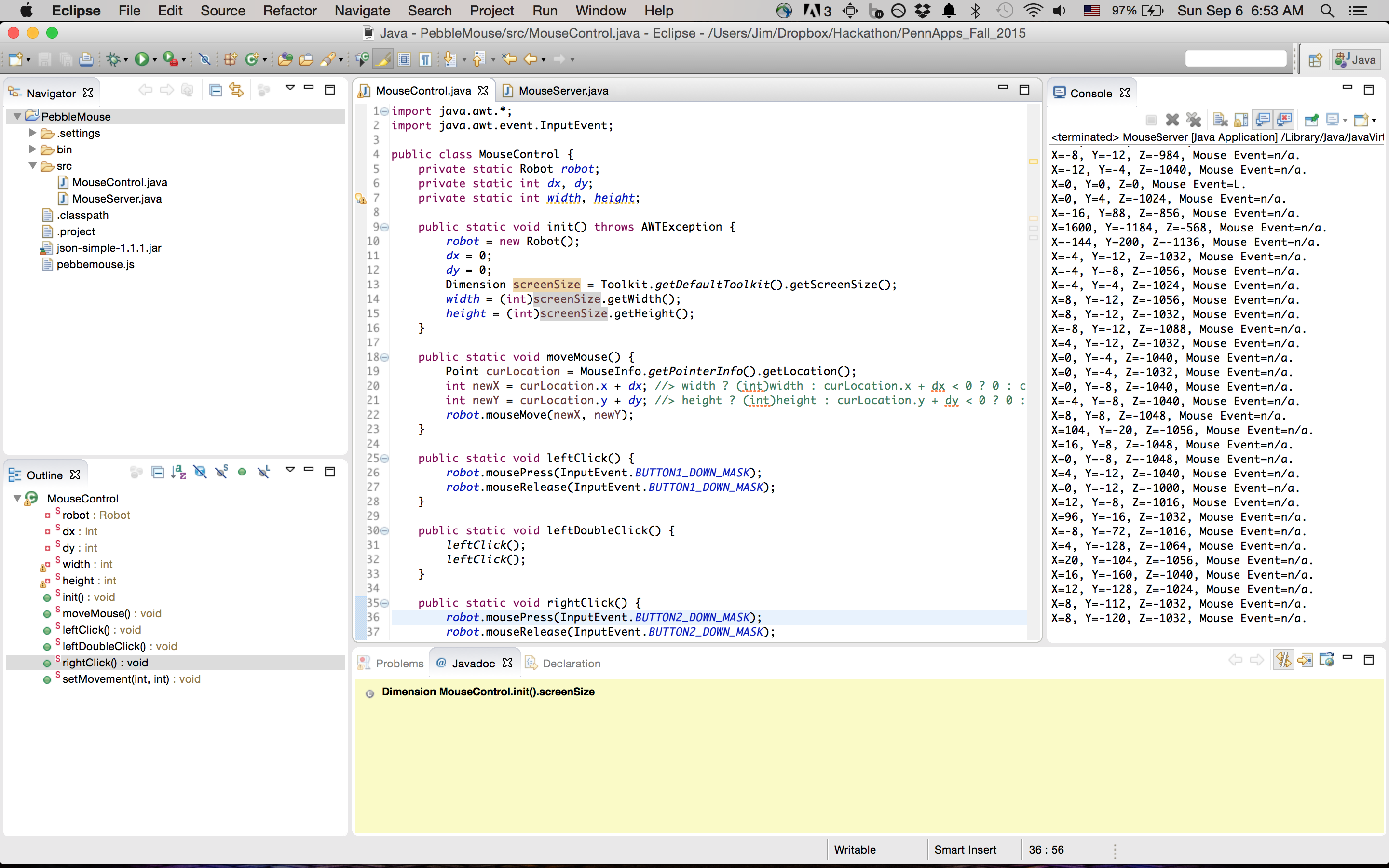Click the Quick Access search field

pos(1235,59)
